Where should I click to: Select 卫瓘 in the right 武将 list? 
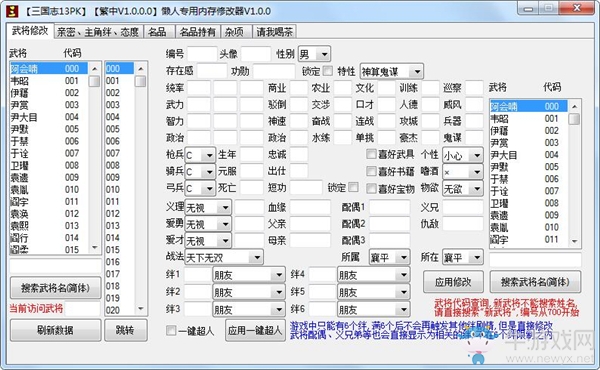(x=529, y=203)
